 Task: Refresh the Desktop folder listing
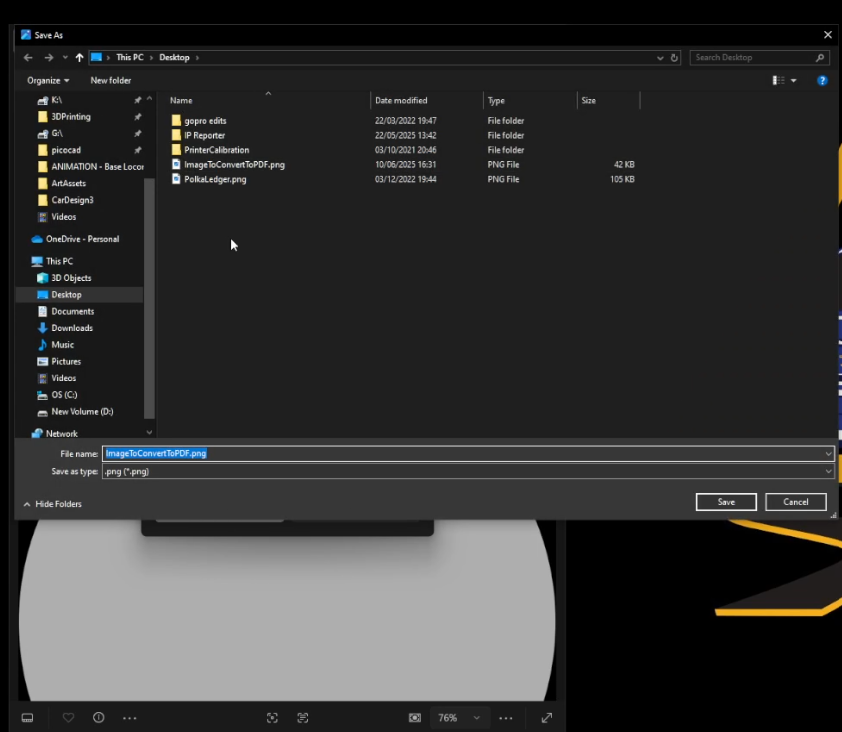[x=675, y=58]
